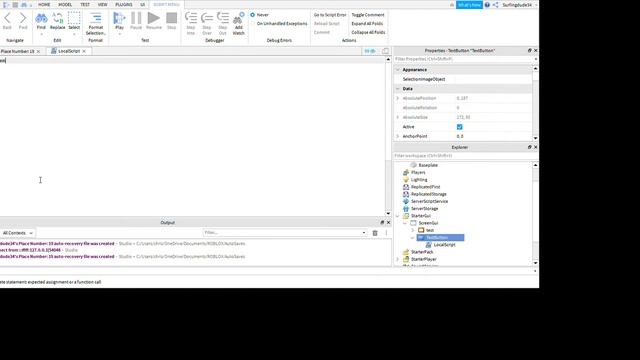Select ReplicatedStorage in Explorer
Image resolution: width=640 pixels, height=360 pixels.
429,194
